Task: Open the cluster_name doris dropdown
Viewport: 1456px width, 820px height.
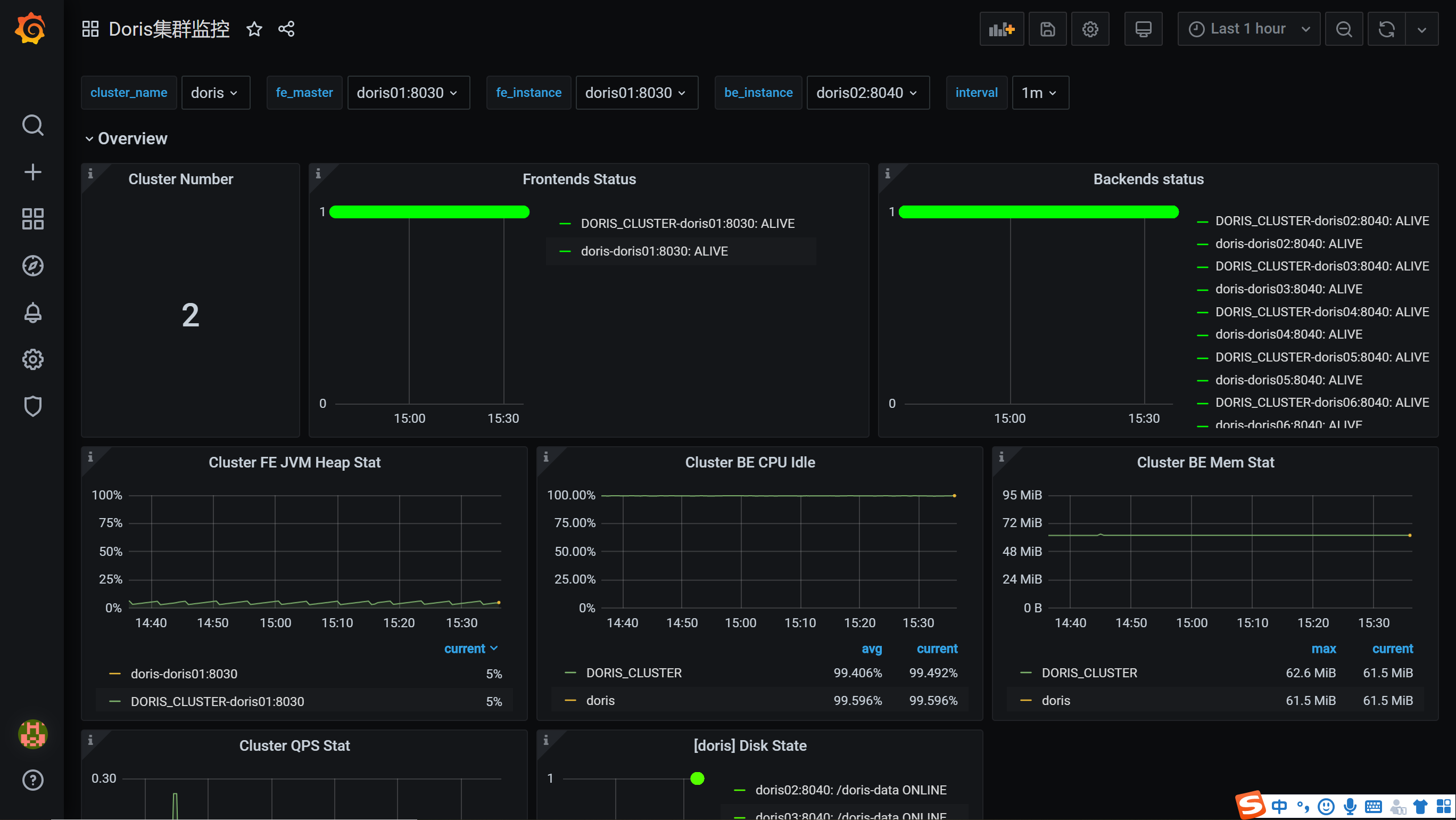Action: (x=215, y=93)
